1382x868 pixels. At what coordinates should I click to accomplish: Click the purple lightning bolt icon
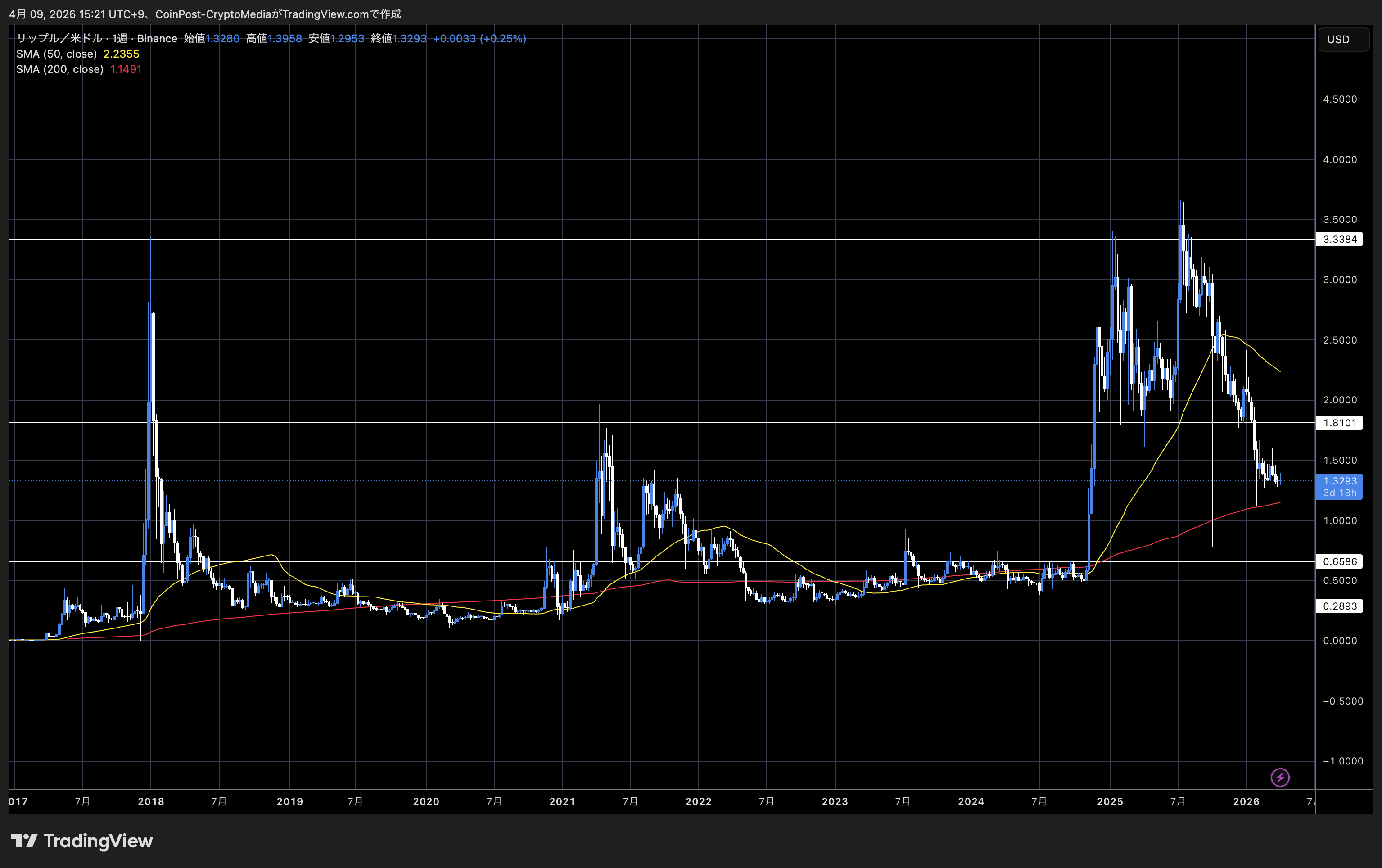point(1280,778)
